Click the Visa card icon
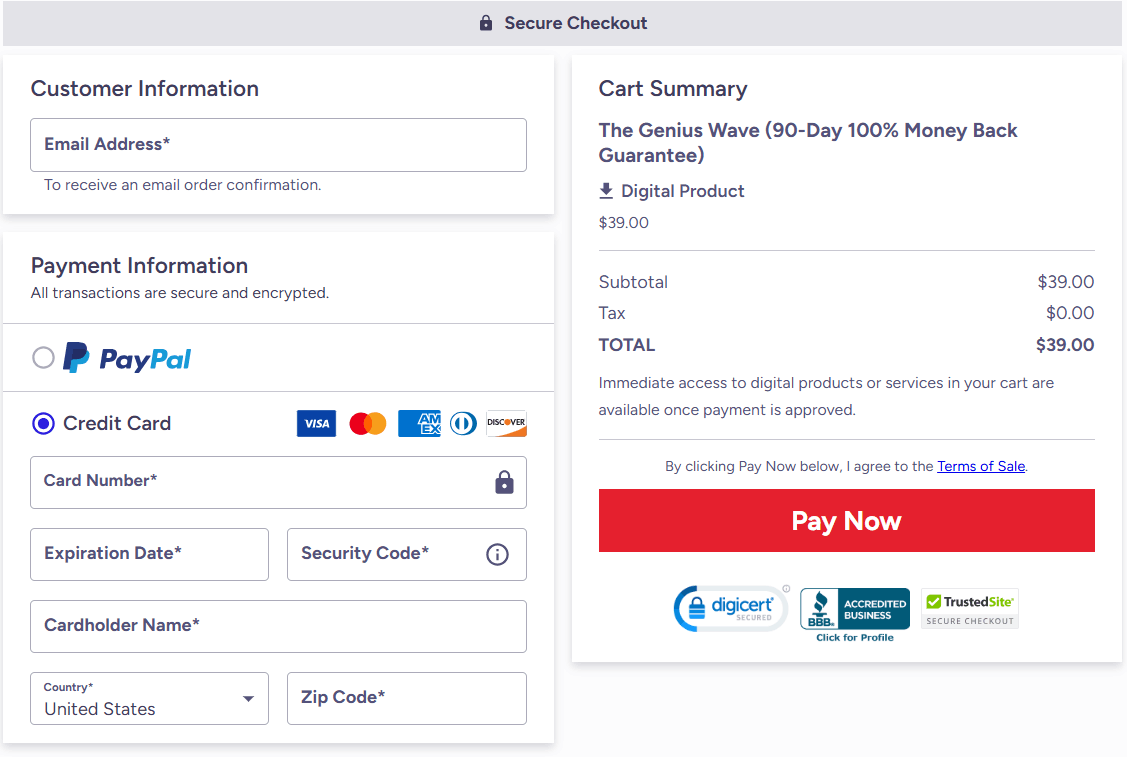 (x=316, y=423)
